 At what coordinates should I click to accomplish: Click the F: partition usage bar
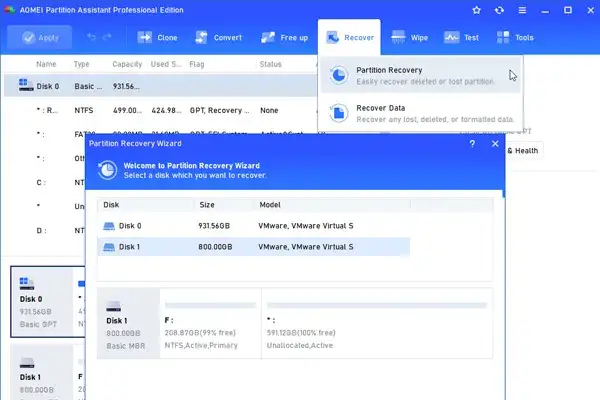210,305
